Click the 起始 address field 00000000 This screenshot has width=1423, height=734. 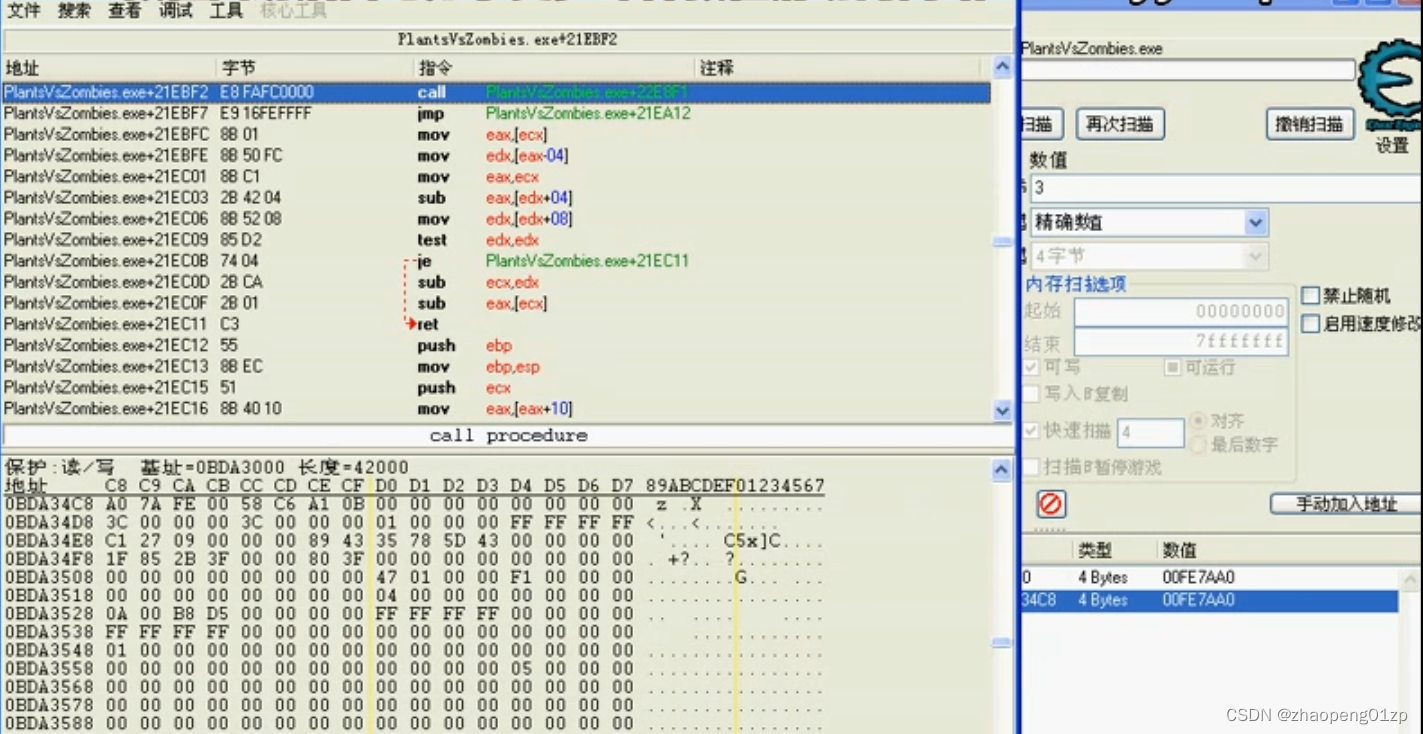tap(1181, 311)
